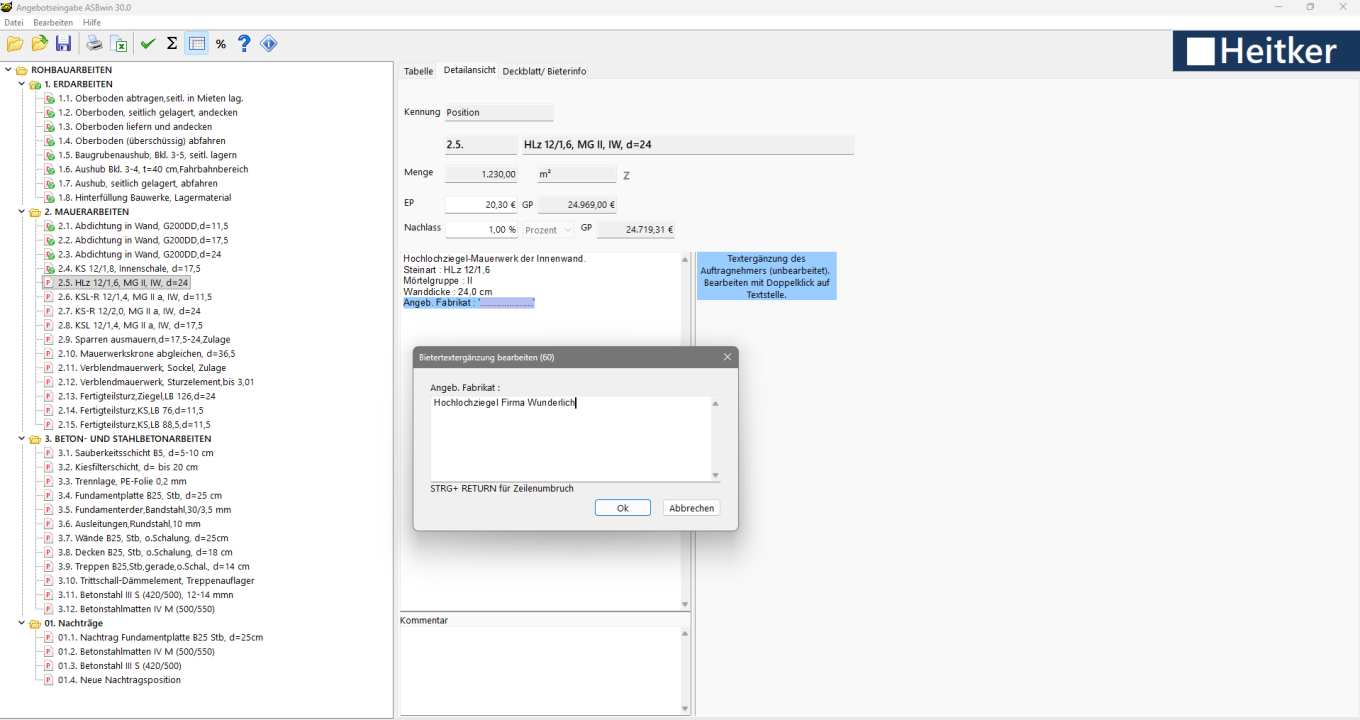Image resolution: width=1360 pixels, height=720 pixels.
Task: Open help with the blue question mark icon
Action: click(244, 43)
